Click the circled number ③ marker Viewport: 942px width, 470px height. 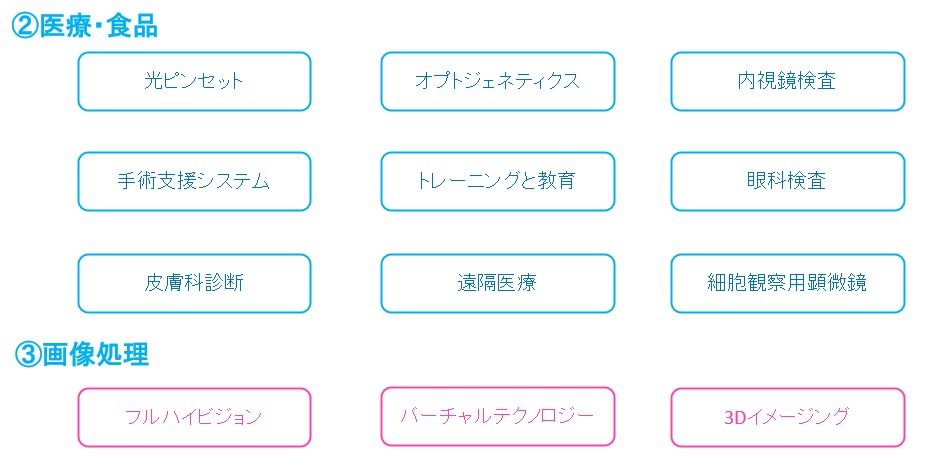tap(28, 354)
